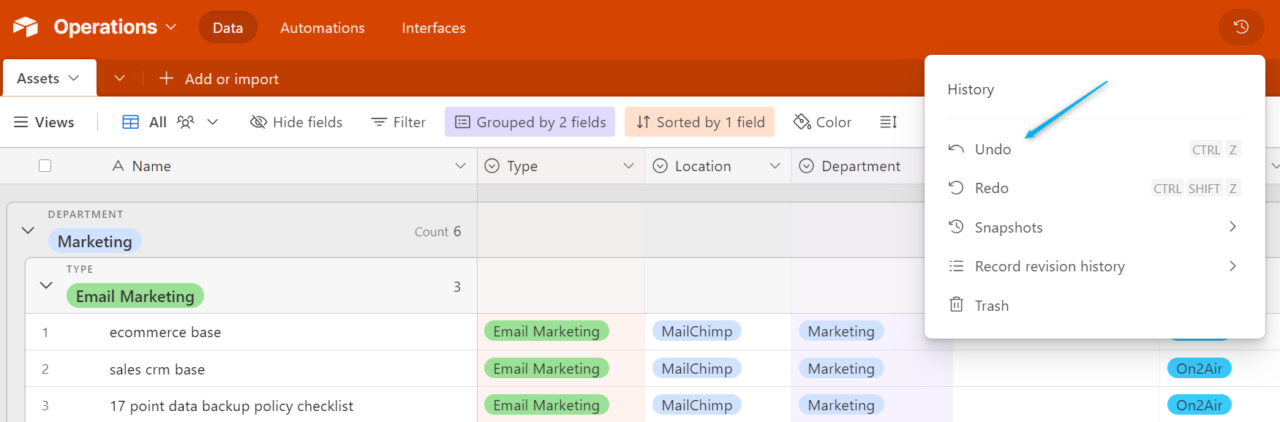Open the Name column dropdown arrow
The height and width of the screenshot is (422, 1280).
[x=460, y=166]
